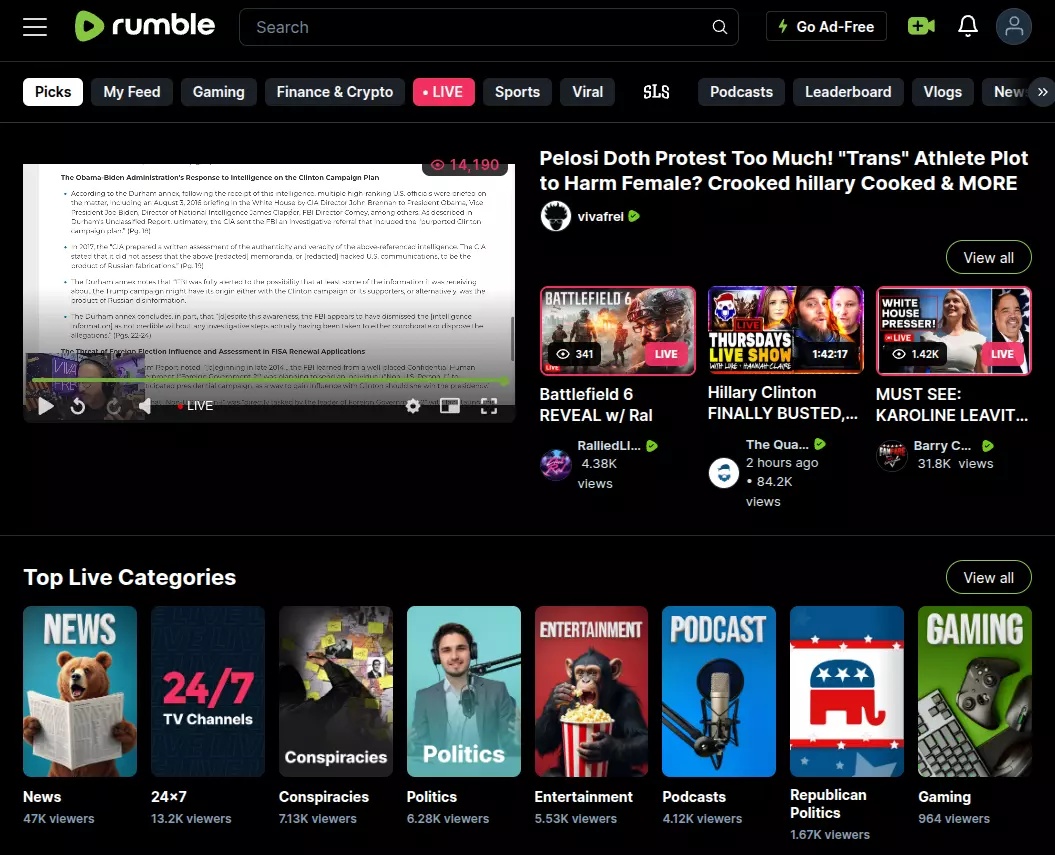Play the featured live video
This screenshot has width=1055, height=855.
tap(46, 406)
